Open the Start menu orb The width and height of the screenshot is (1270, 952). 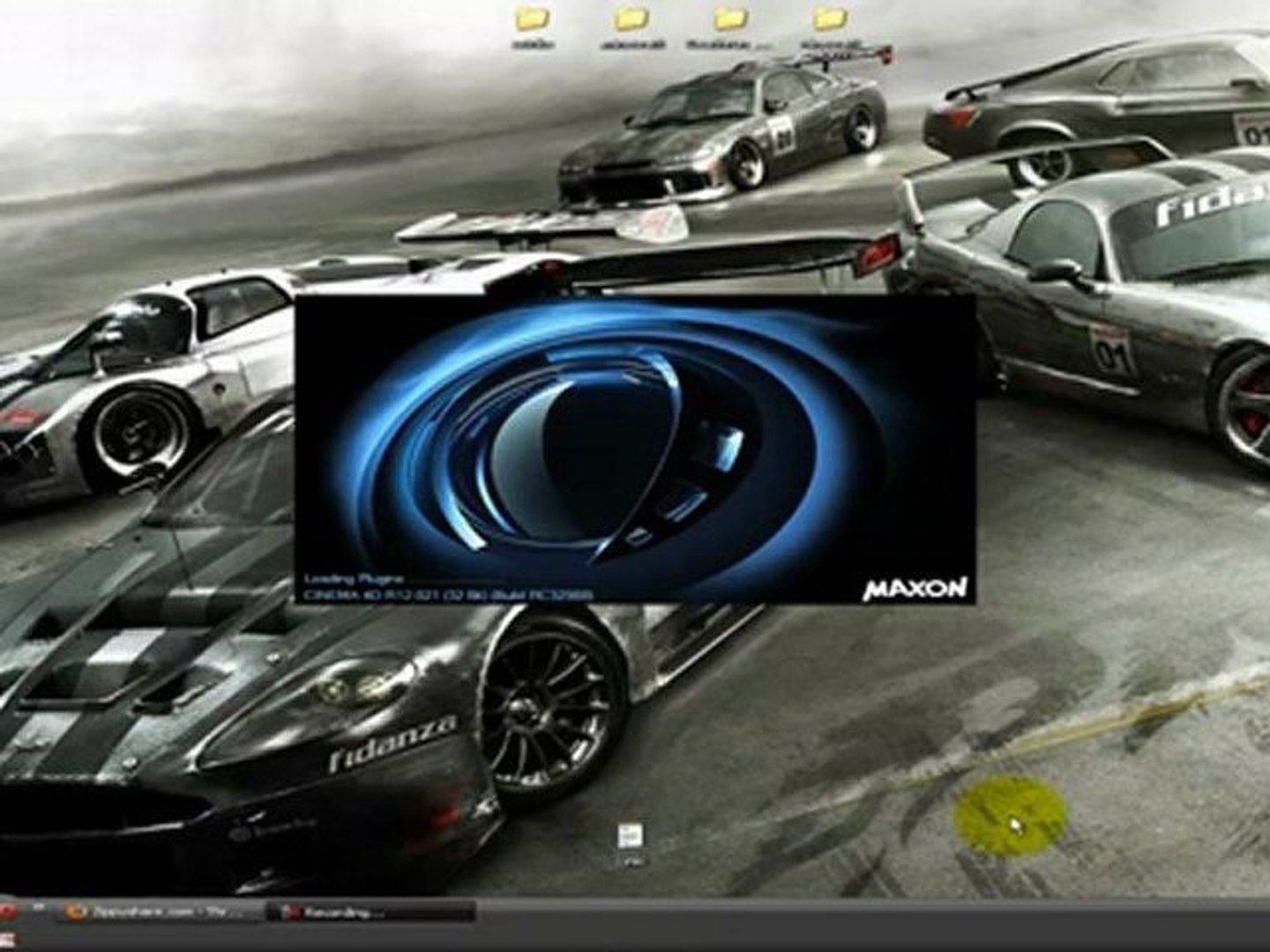point(7,912)
